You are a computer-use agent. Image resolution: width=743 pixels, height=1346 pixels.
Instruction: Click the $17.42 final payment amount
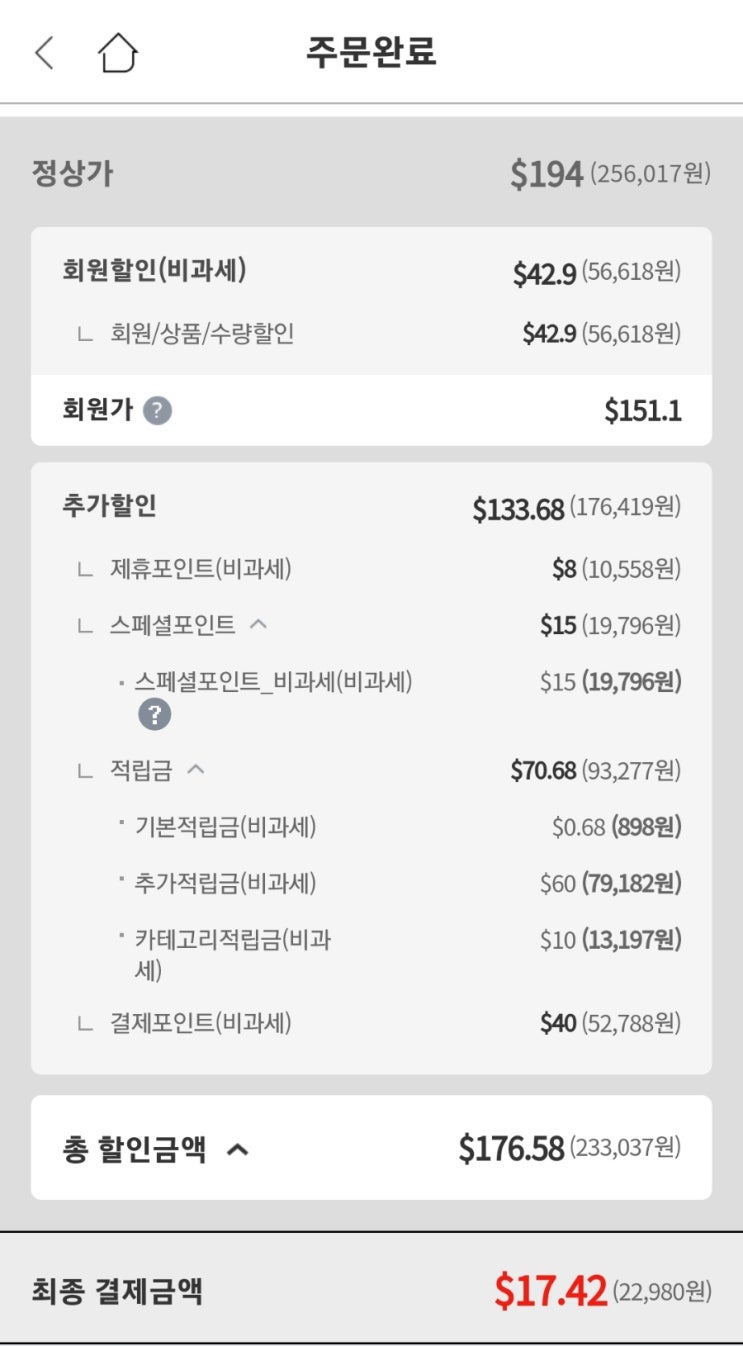point(550,1291)
